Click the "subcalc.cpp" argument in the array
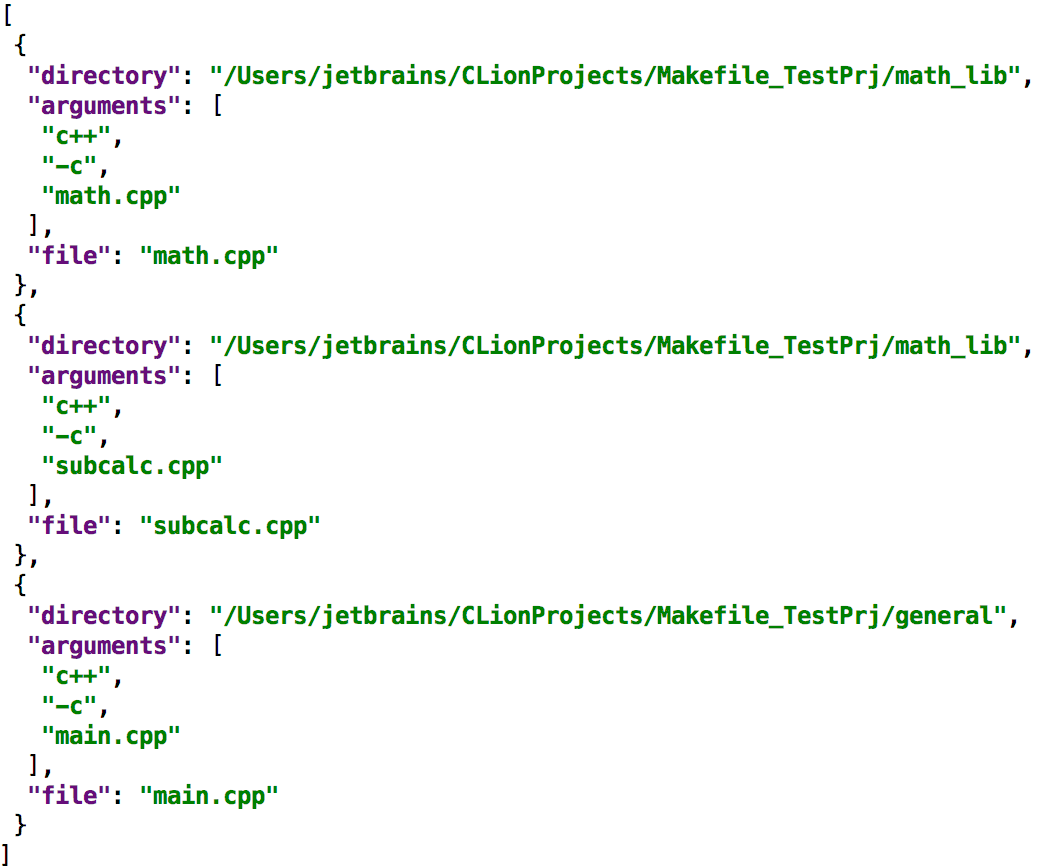The image size is (1050, 867). [x=132, y=466]
